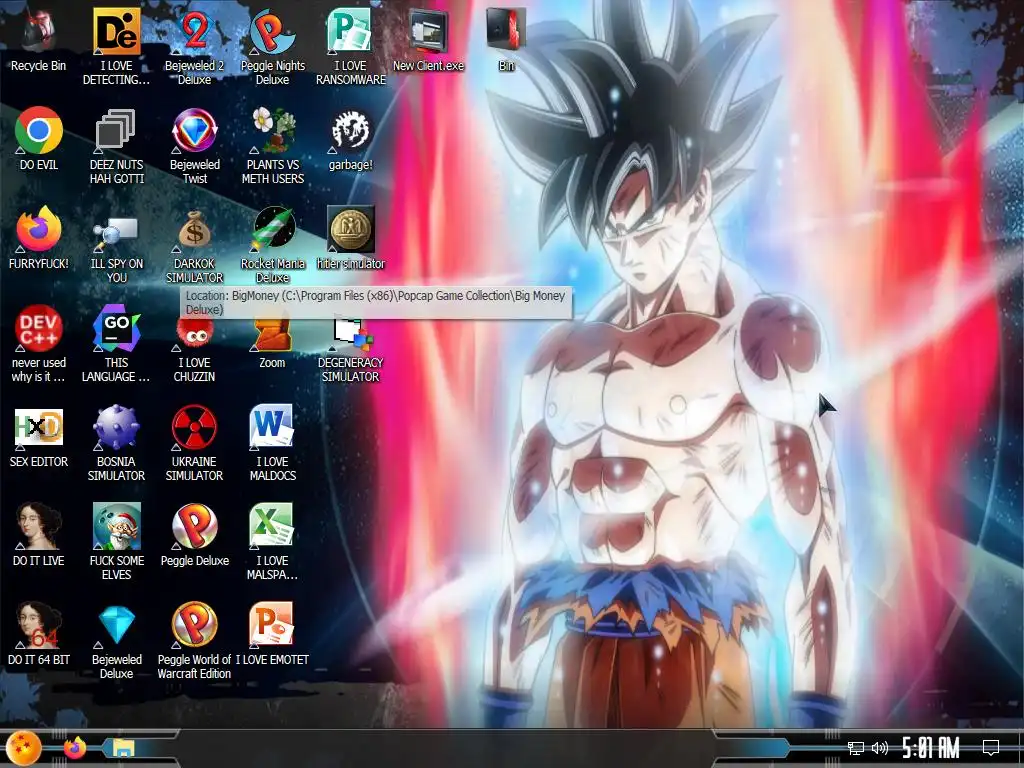Open File Explorer from the taskbar
Viewport: 1024px width, 768px height.
pyautogui.click(x=123, y=748)
